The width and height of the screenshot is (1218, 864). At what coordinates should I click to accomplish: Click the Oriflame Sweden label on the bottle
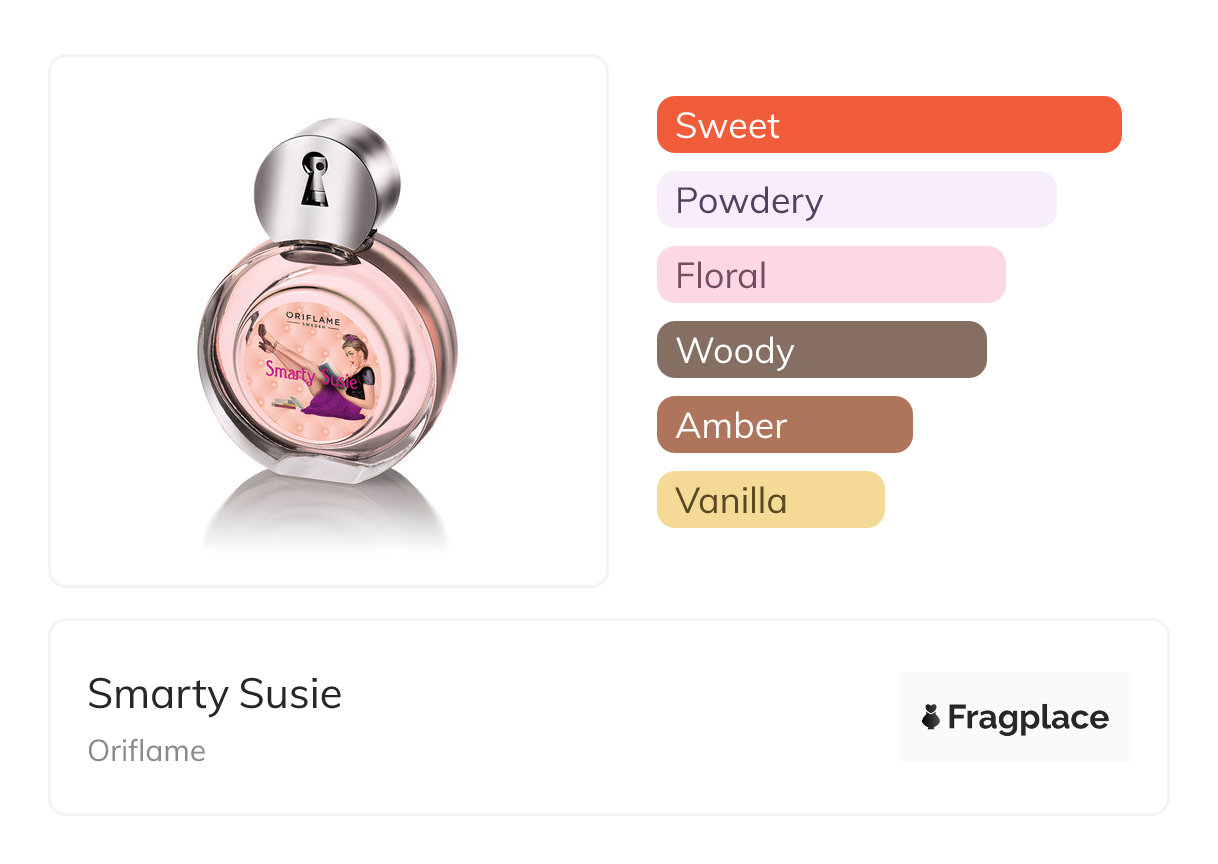pyautogui.click(x=314, y=319)
